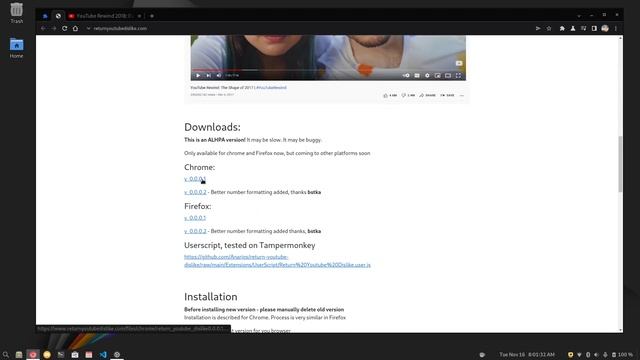Save the video to playlist
Screen dimensions: 640x360
447,95
